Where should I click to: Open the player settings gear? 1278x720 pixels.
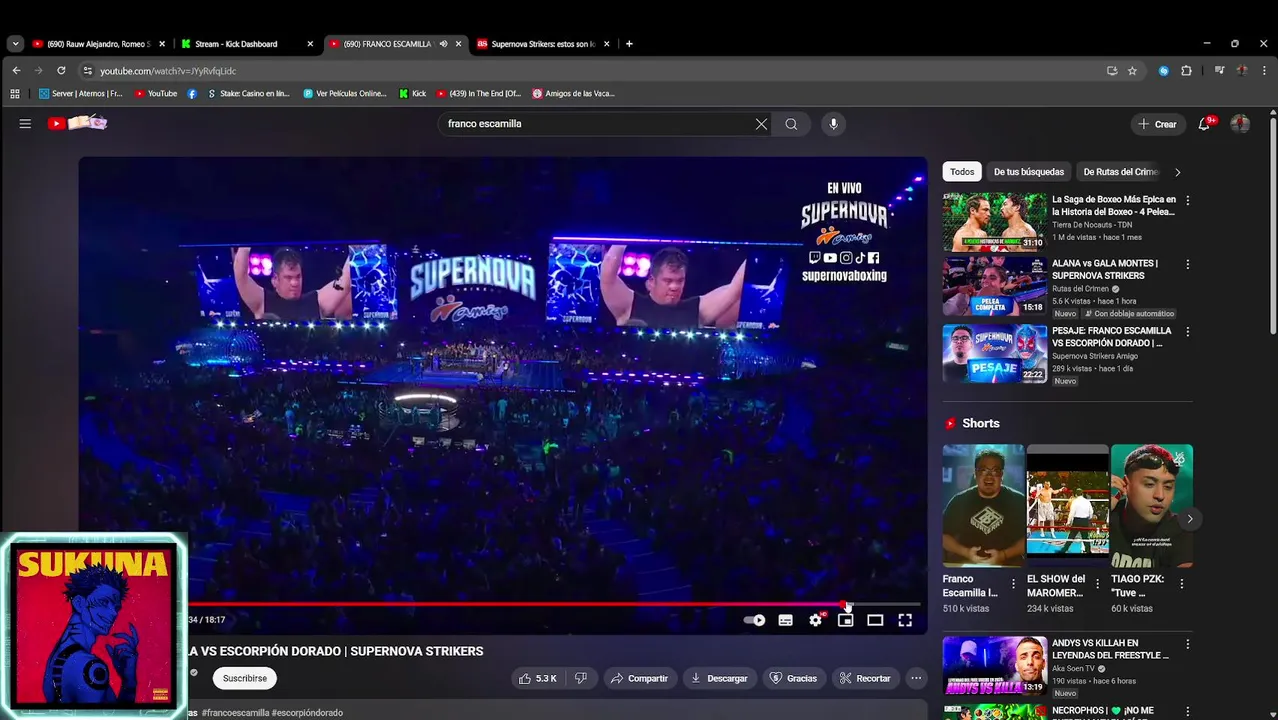(816, 620)
